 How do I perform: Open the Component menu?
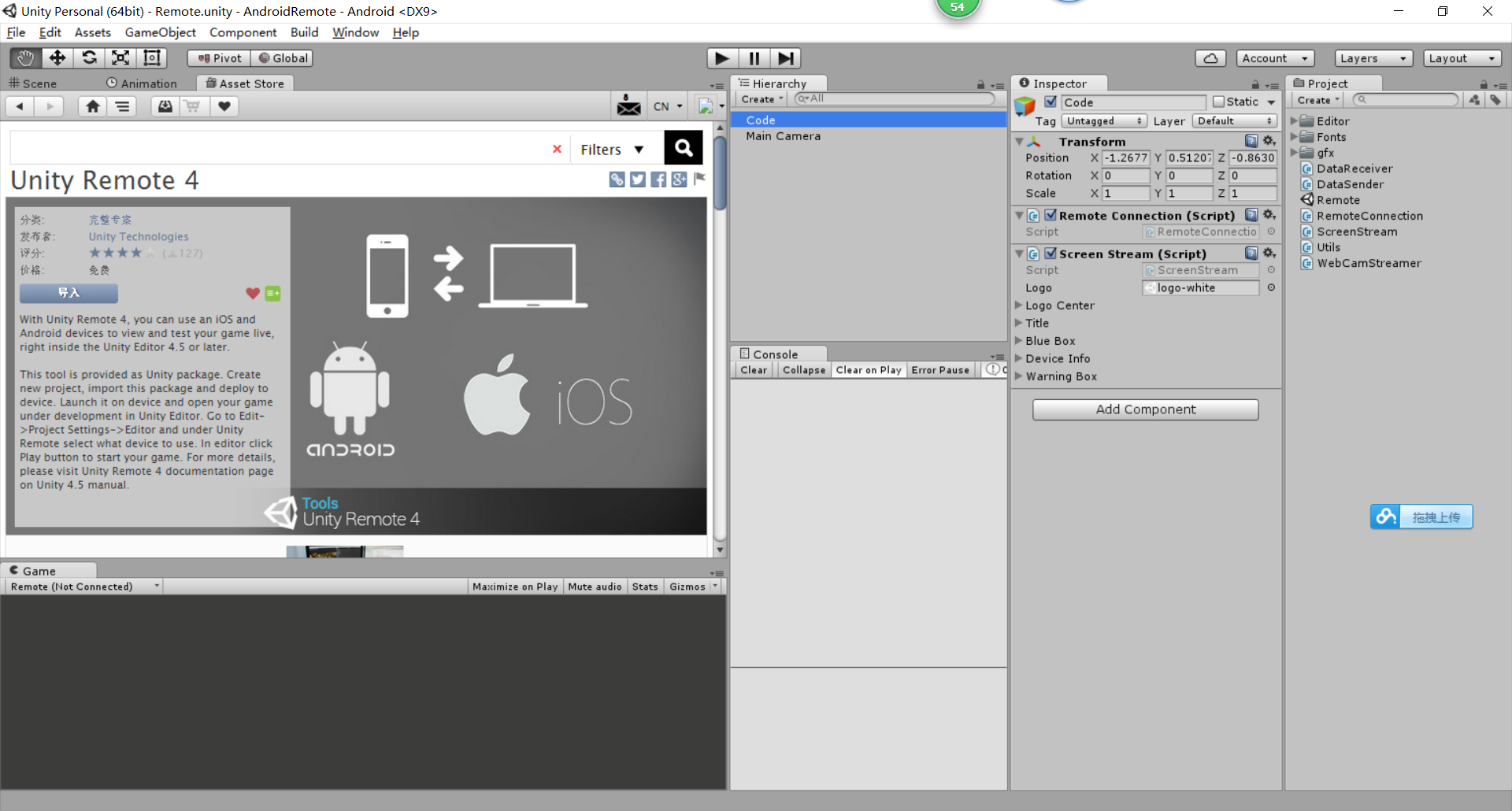tap(243, 32)
